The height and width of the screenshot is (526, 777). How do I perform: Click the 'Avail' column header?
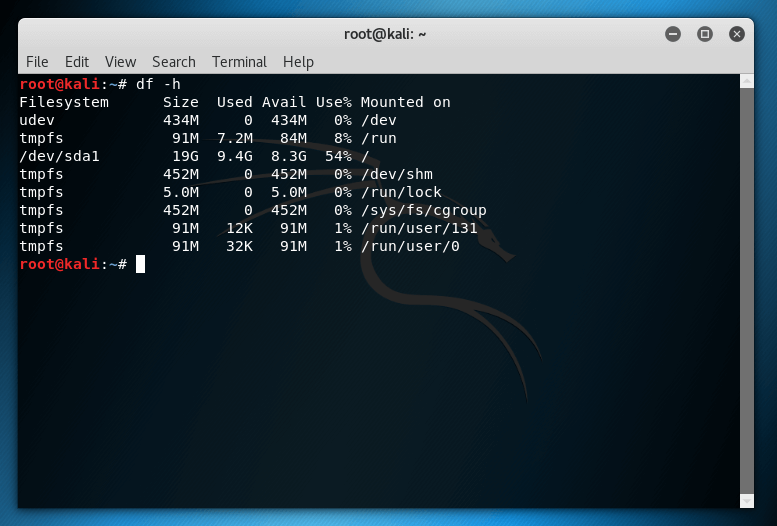tap(284, 103)
